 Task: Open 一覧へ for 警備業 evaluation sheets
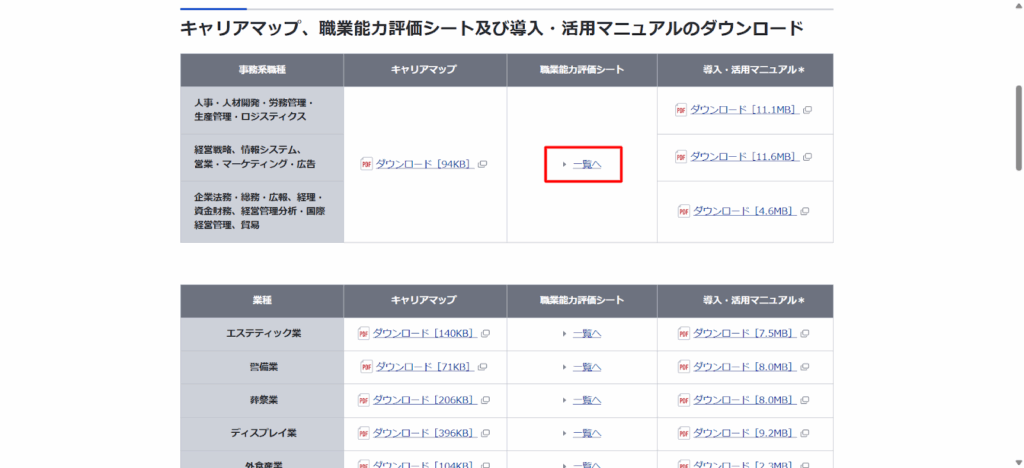tap(586, 367)
